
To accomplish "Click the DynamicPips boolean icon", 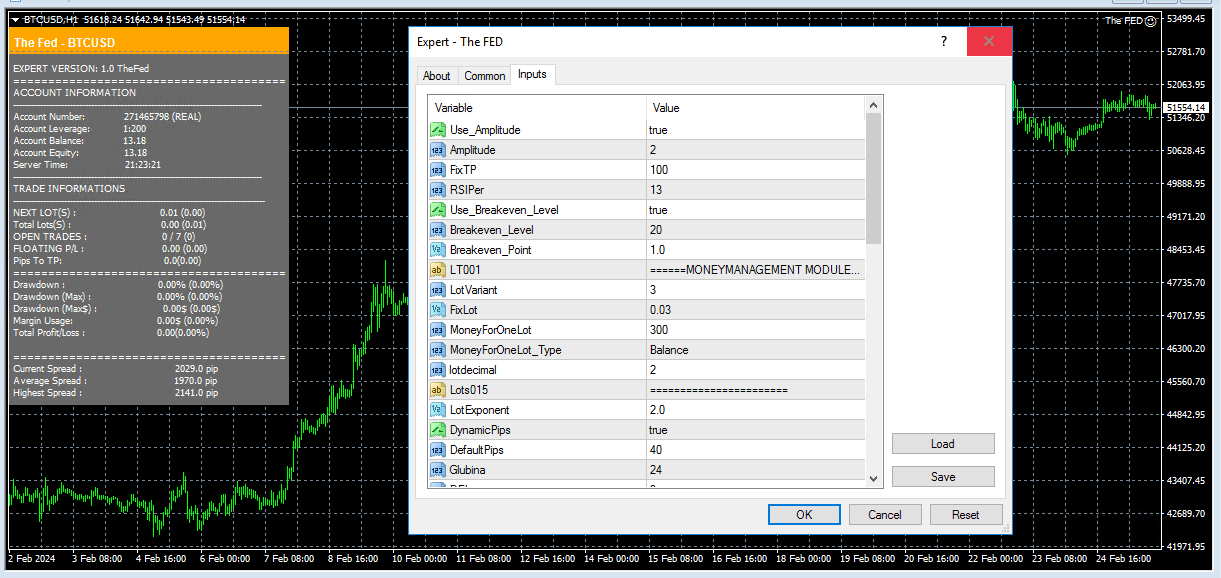I will point(437,430).
